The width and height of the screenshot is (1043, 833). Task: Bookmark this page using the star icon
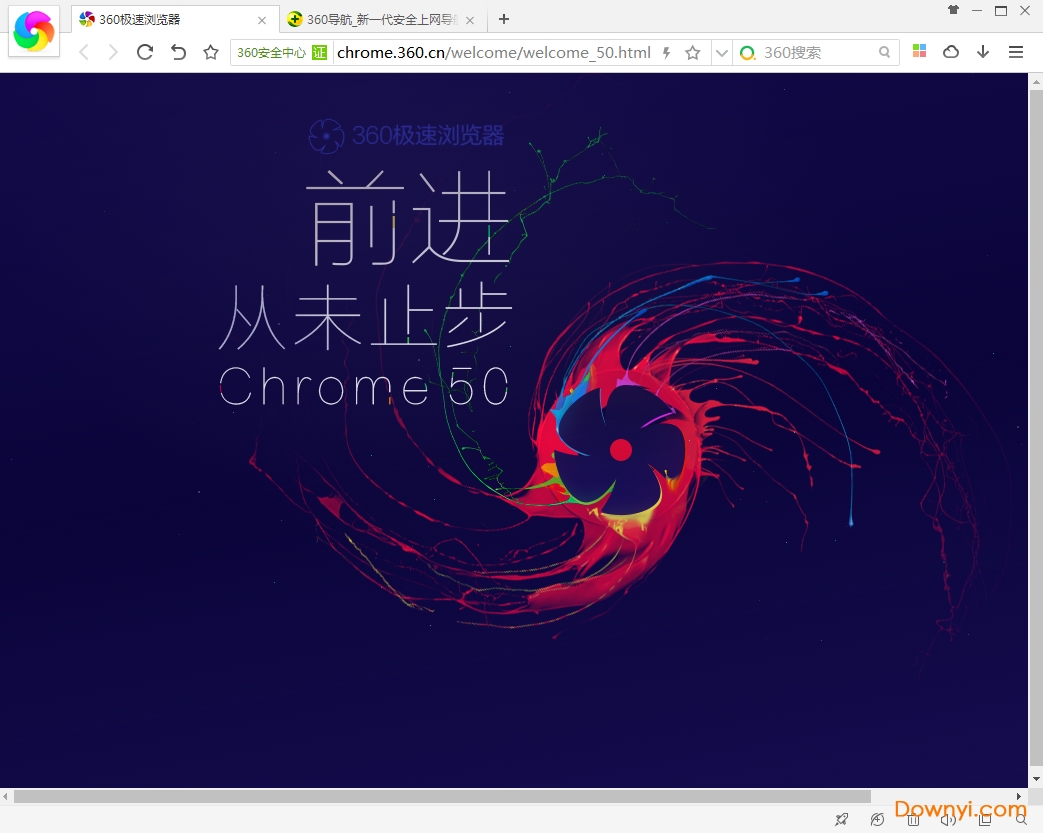pos(693,51)
